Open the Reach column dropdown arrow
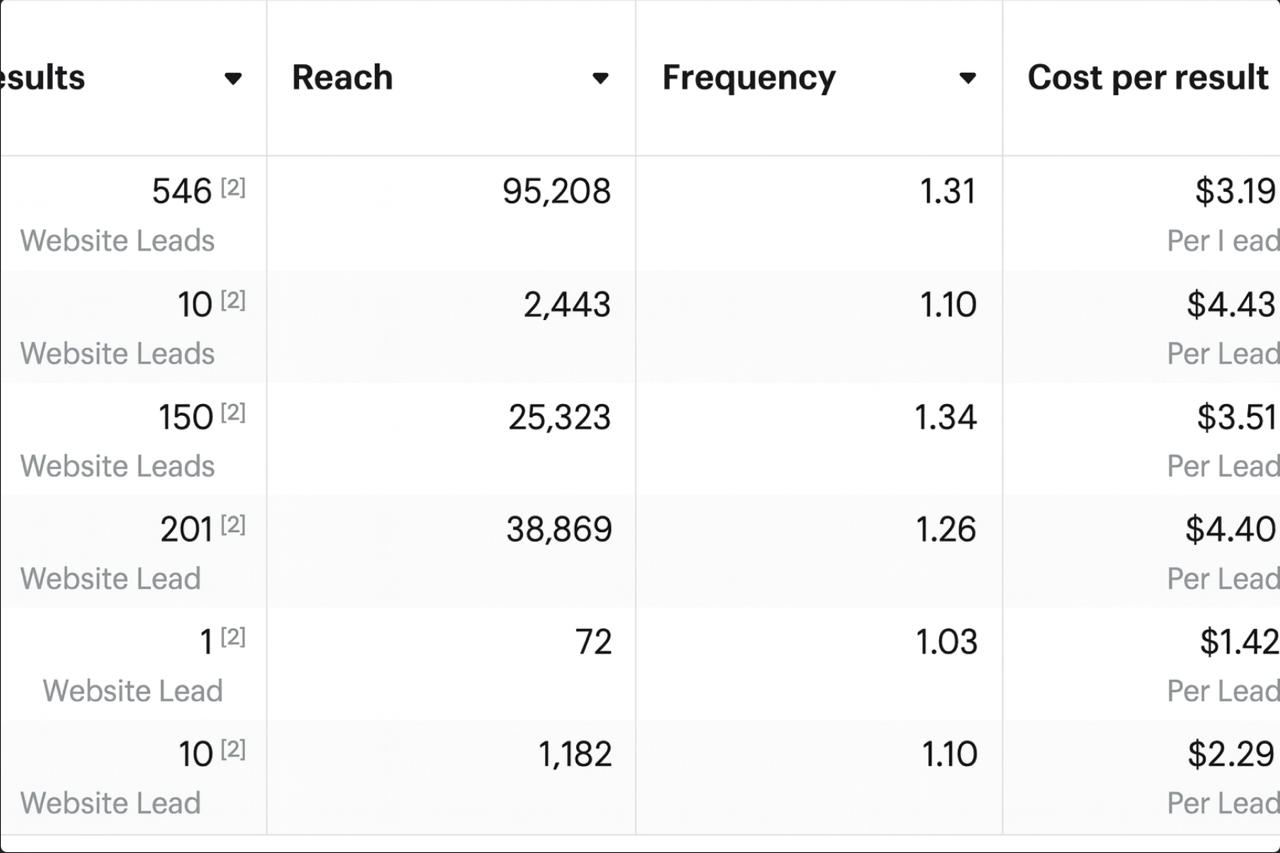The image size is (1280, 853). tap(600, 78)
